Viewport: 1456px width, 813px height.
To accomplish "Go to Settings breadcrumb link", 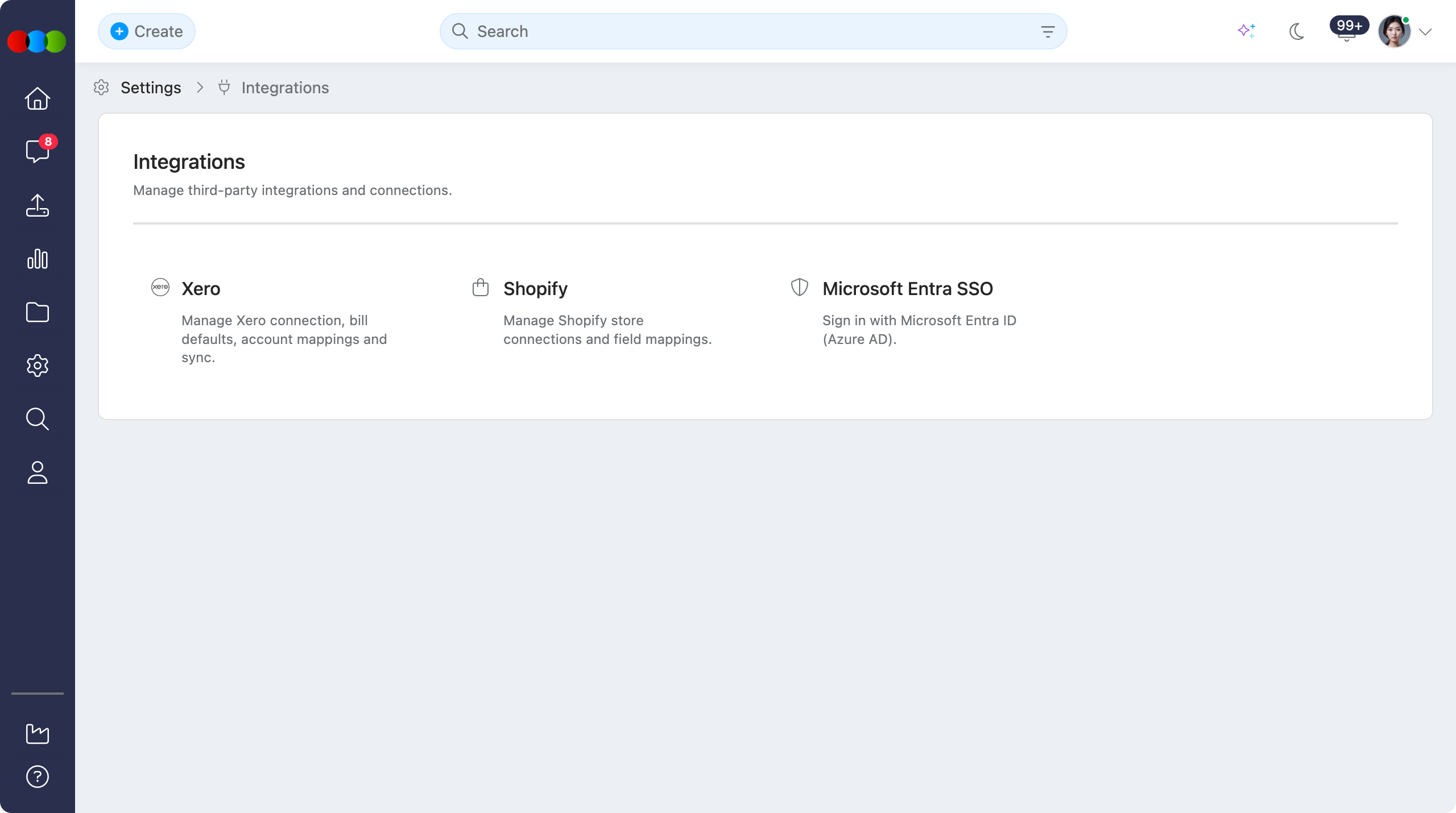I will (x=151, y=88).
